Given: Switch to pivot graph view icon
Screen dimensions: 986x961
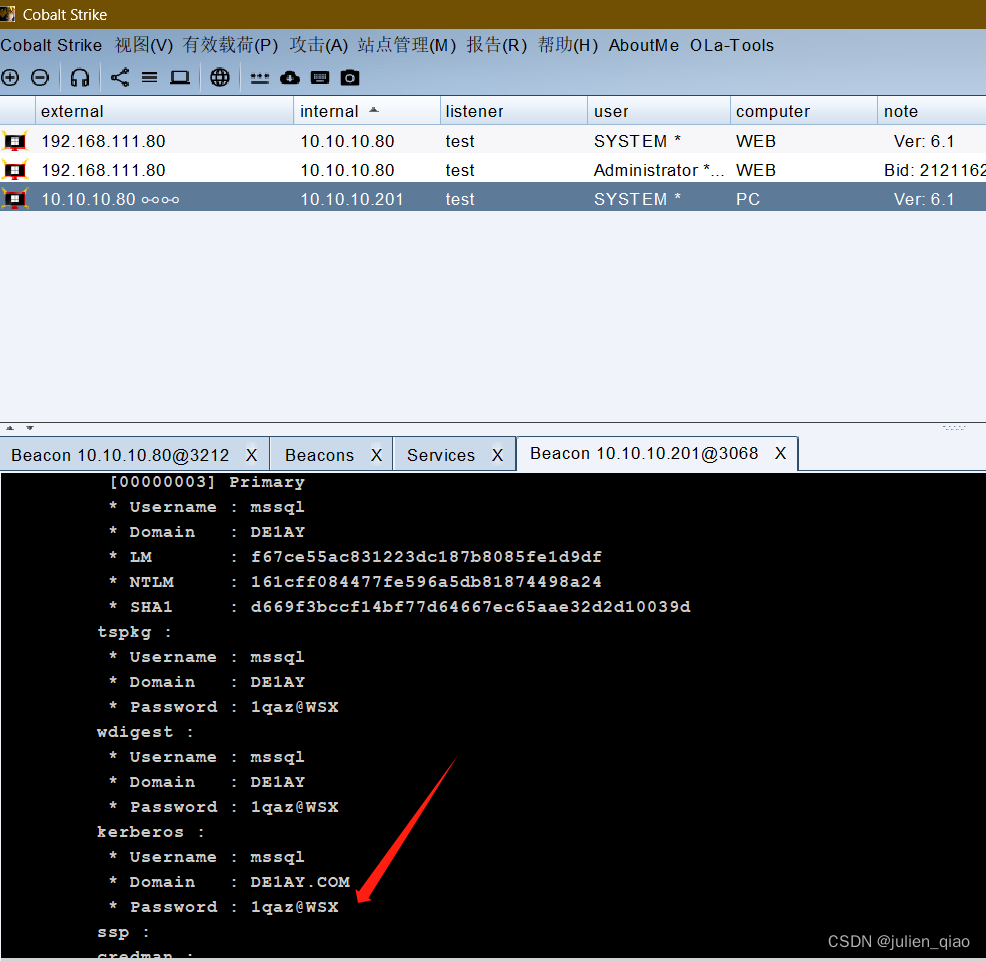Looking at the screenshot, I should 119,78.
